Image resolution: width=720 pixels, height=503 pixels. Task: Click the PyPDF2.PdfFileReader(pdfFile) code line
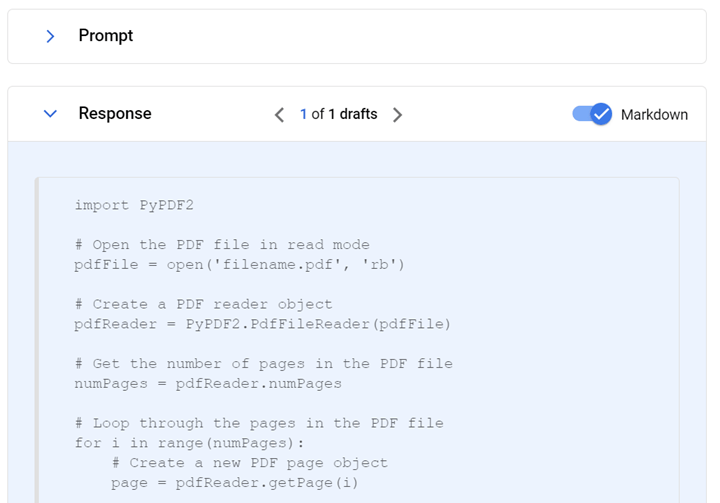262,324
